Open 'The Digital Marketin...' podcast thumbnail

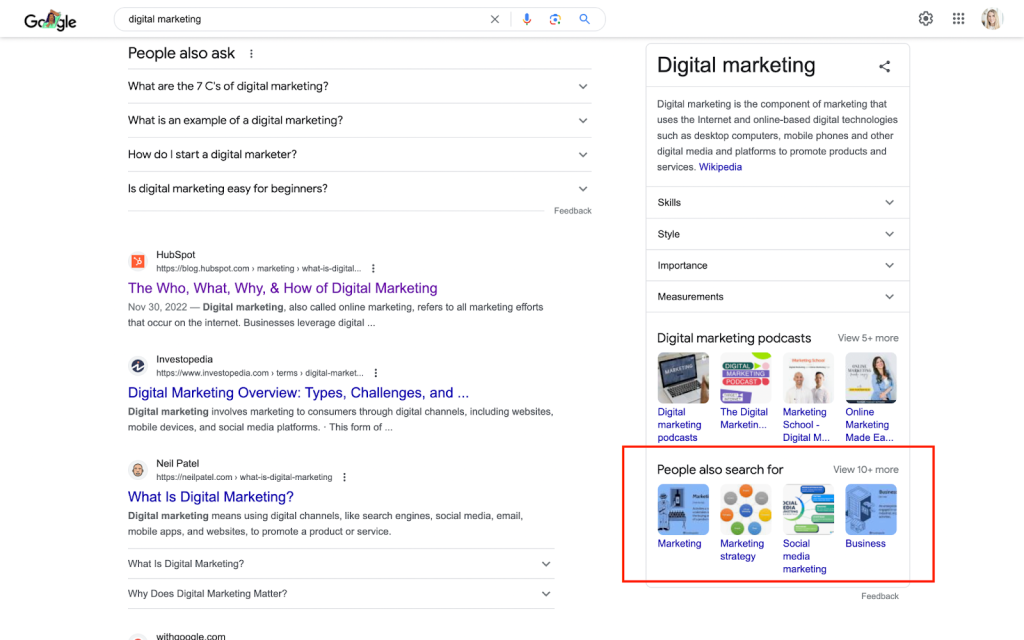click(745, 378)
